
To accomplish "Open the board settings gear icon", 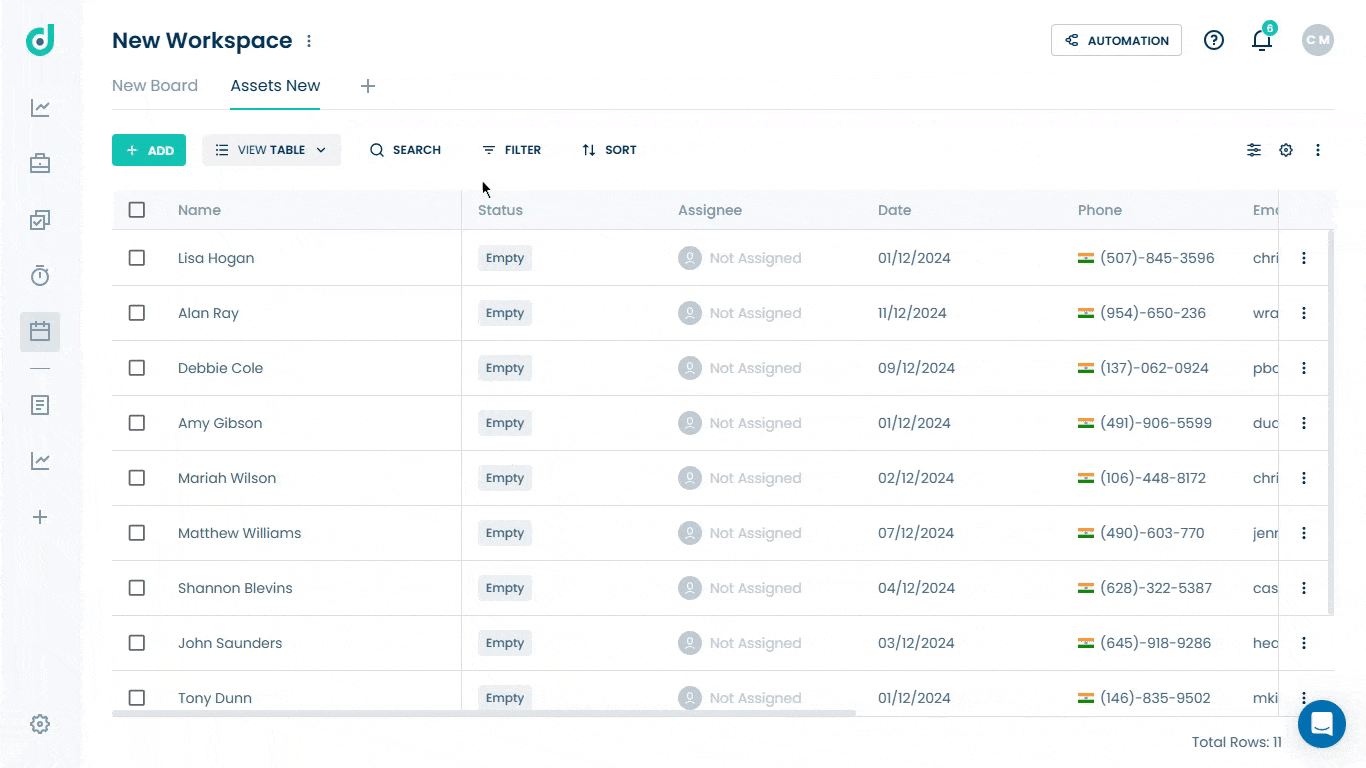I will [x=1286, y=150].
